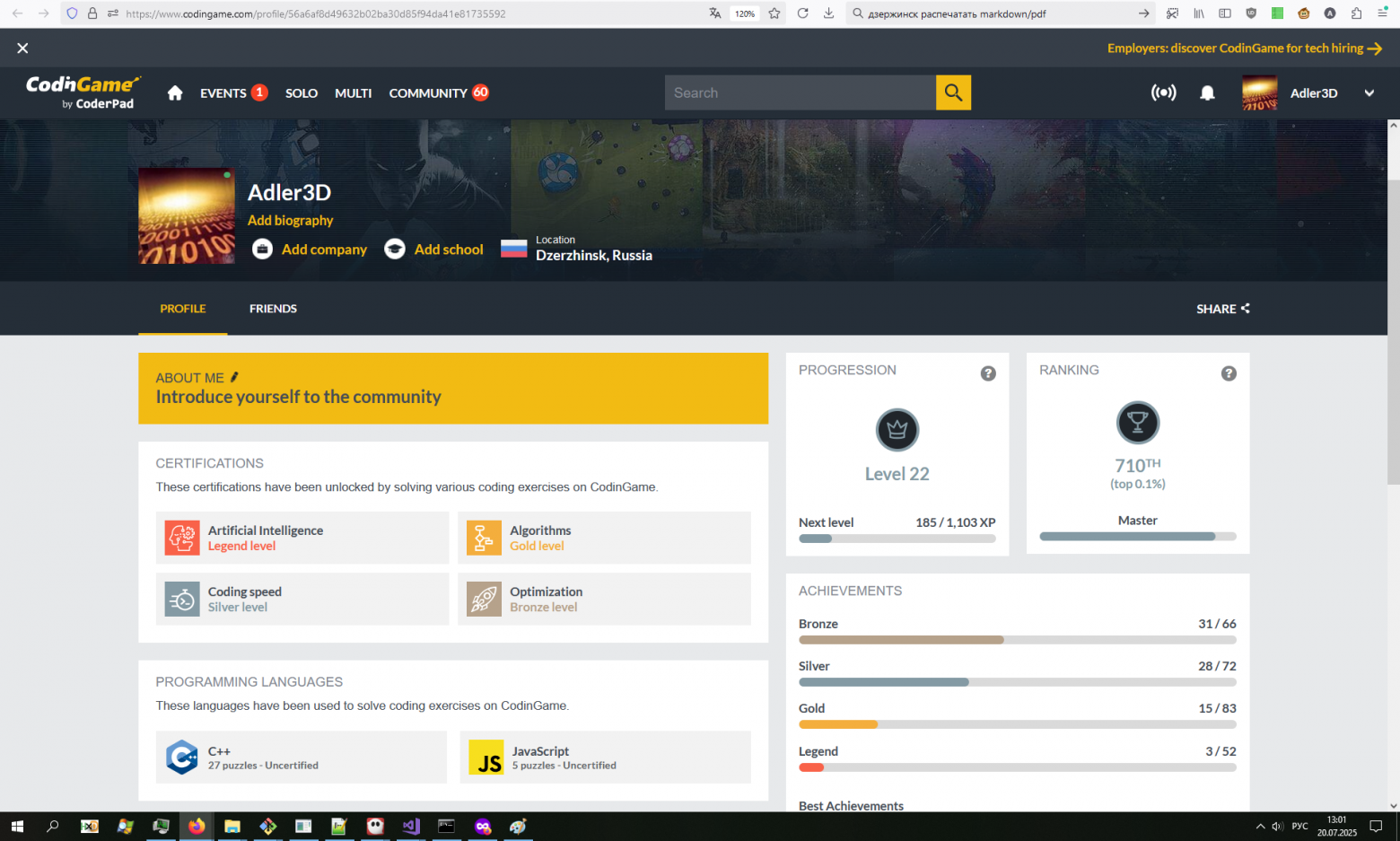Click the Add biography link
The width and height of the screenshot is (1400, 841).
(290, 221)
